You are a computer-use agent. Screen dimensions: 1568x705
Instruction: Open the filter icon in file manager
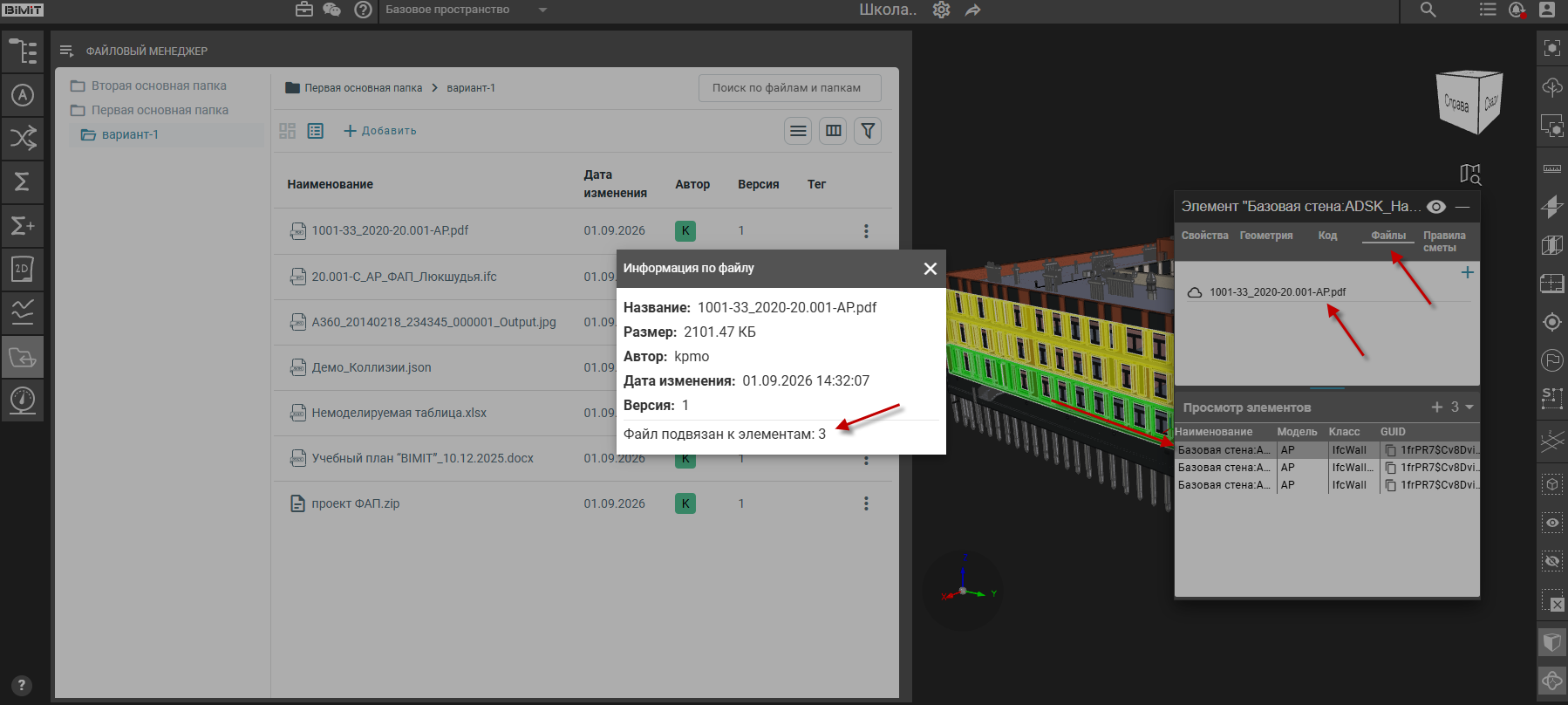[x=868, y=131]
